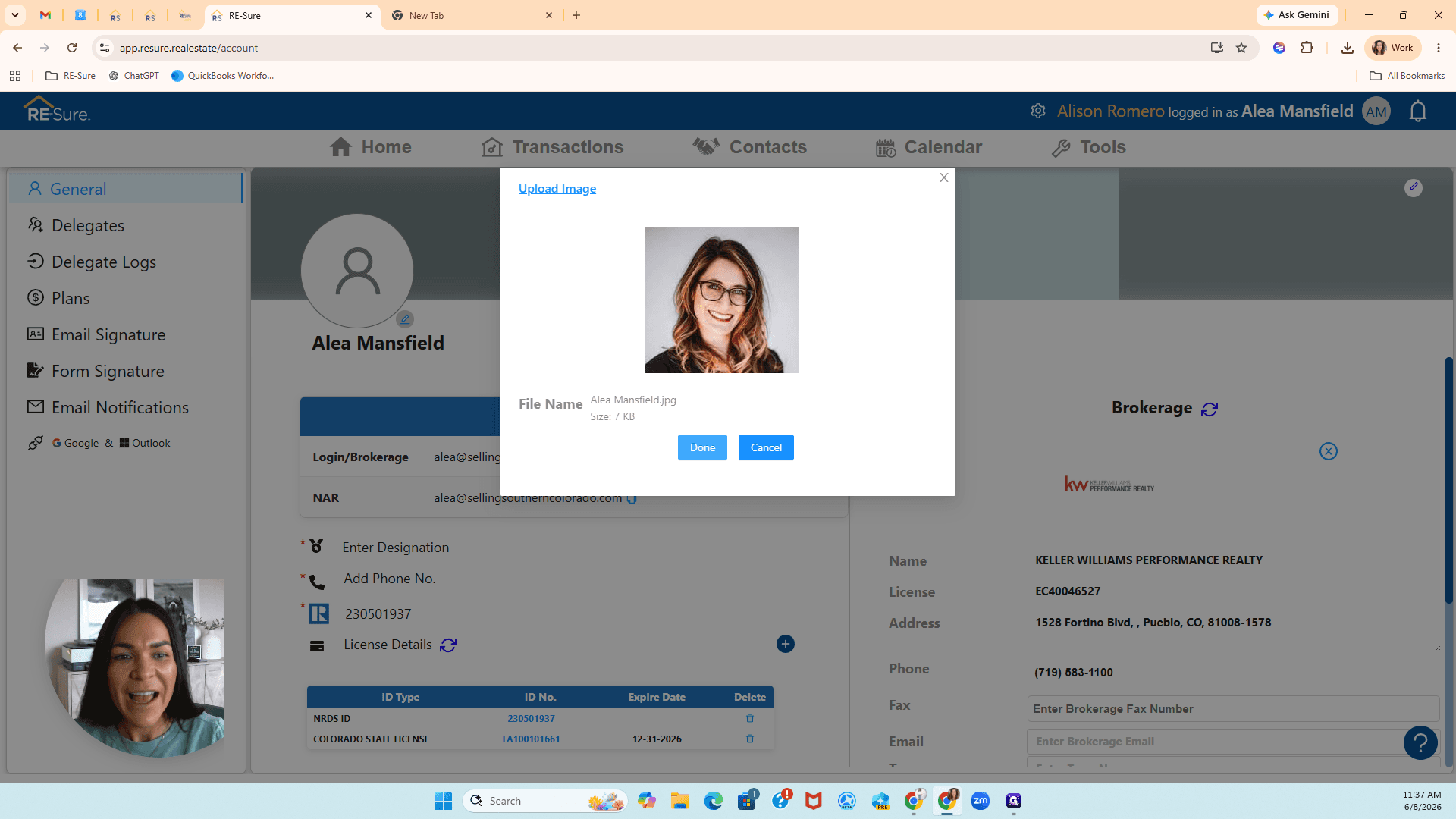
Task: Click the Enter Brokerage Email field
Action: tap(1233, 742)
